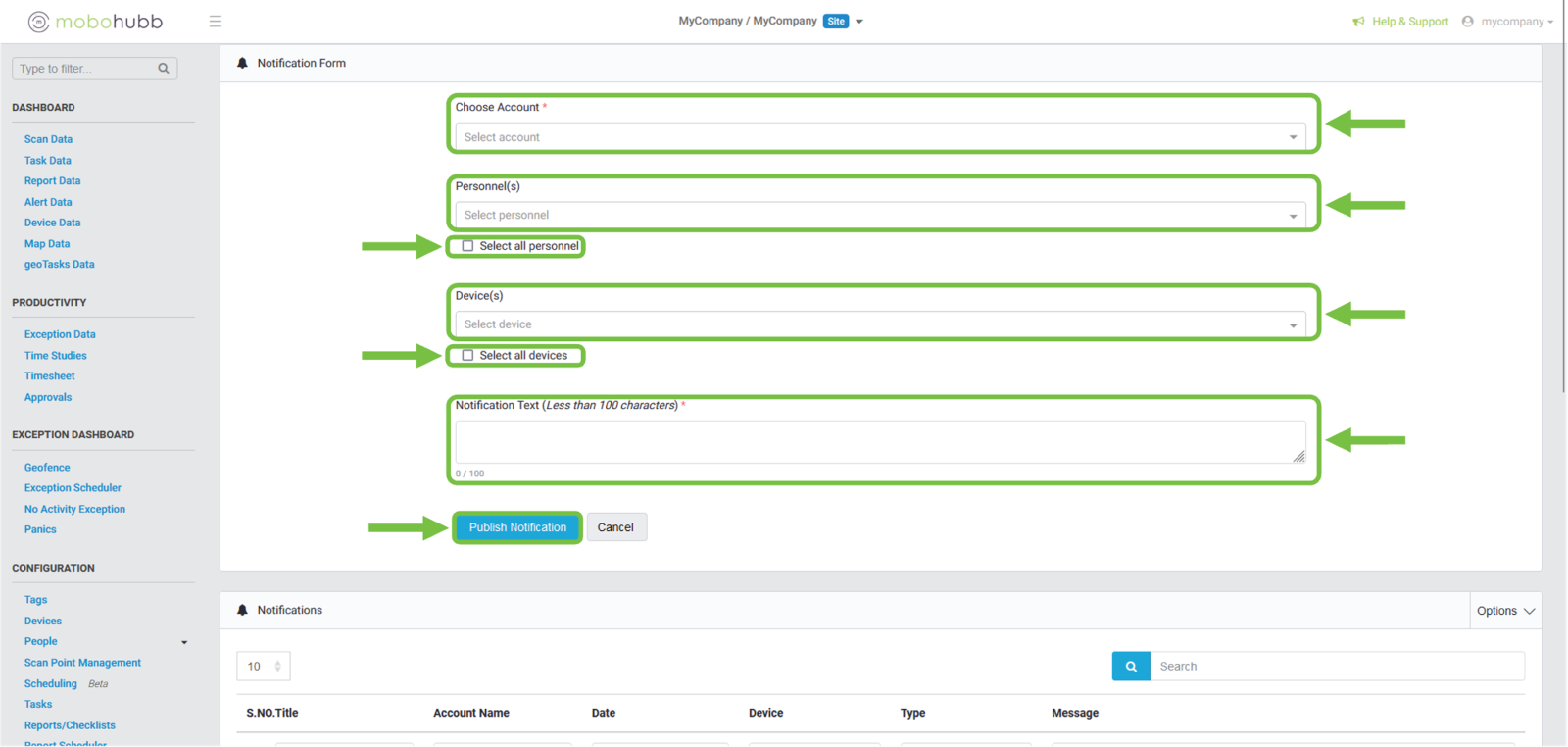Open the Select account dropdown

(x=879, y=137)
